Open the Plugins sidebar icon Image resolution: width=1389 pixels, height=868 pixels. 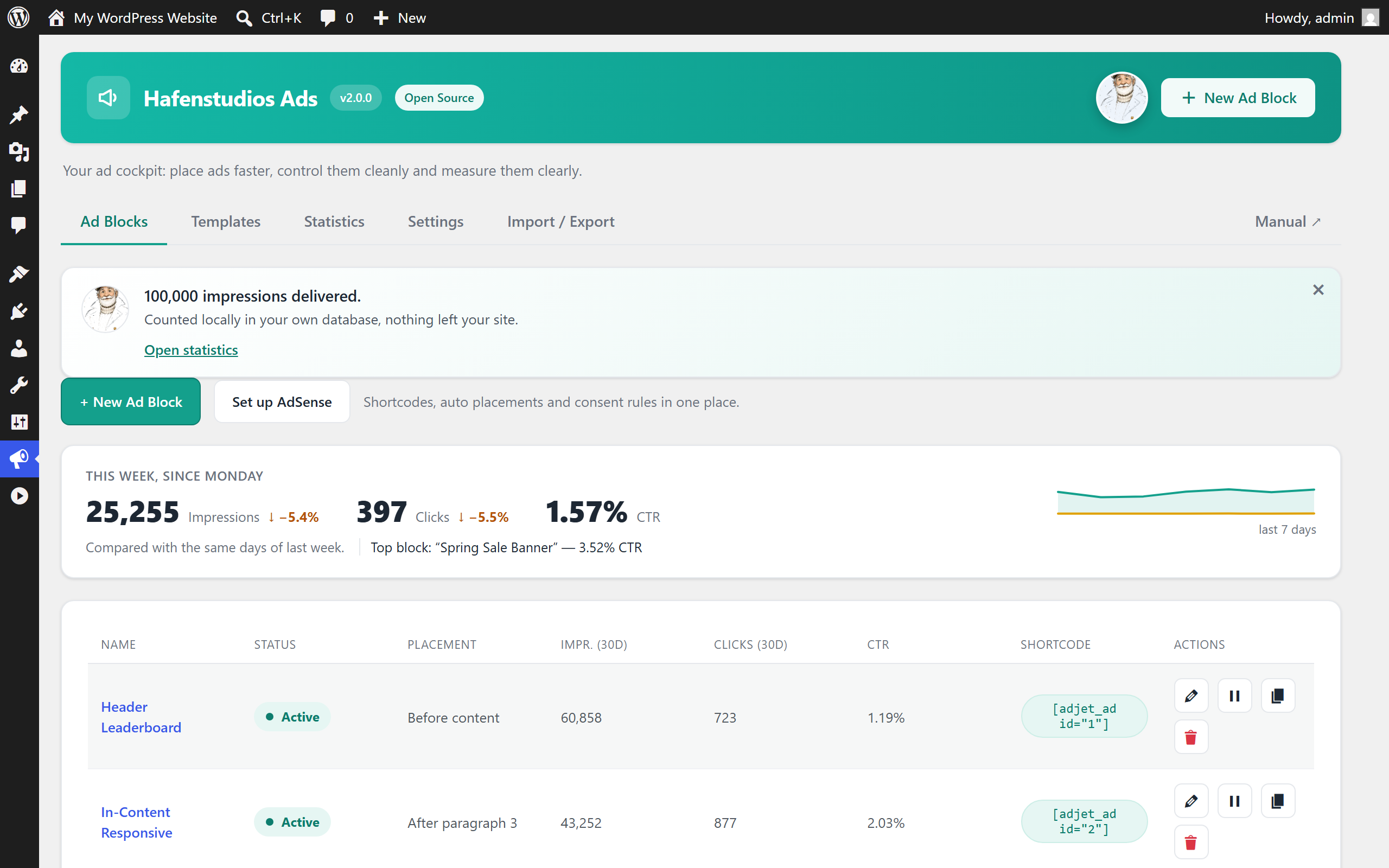[x=19, y=311]
